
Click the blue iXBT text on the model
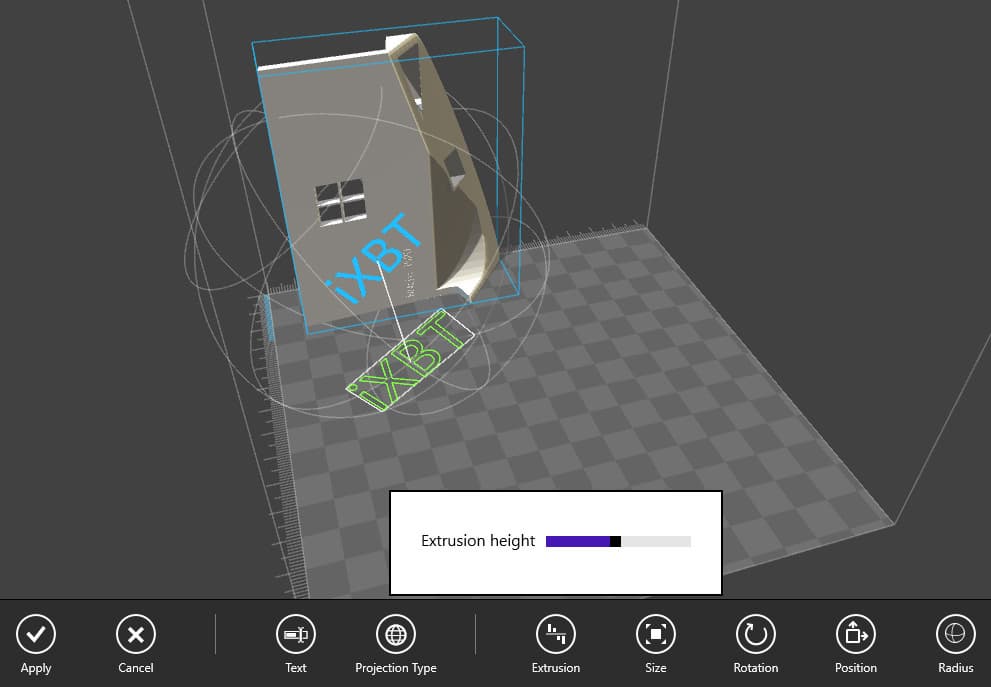coord(374,259)
